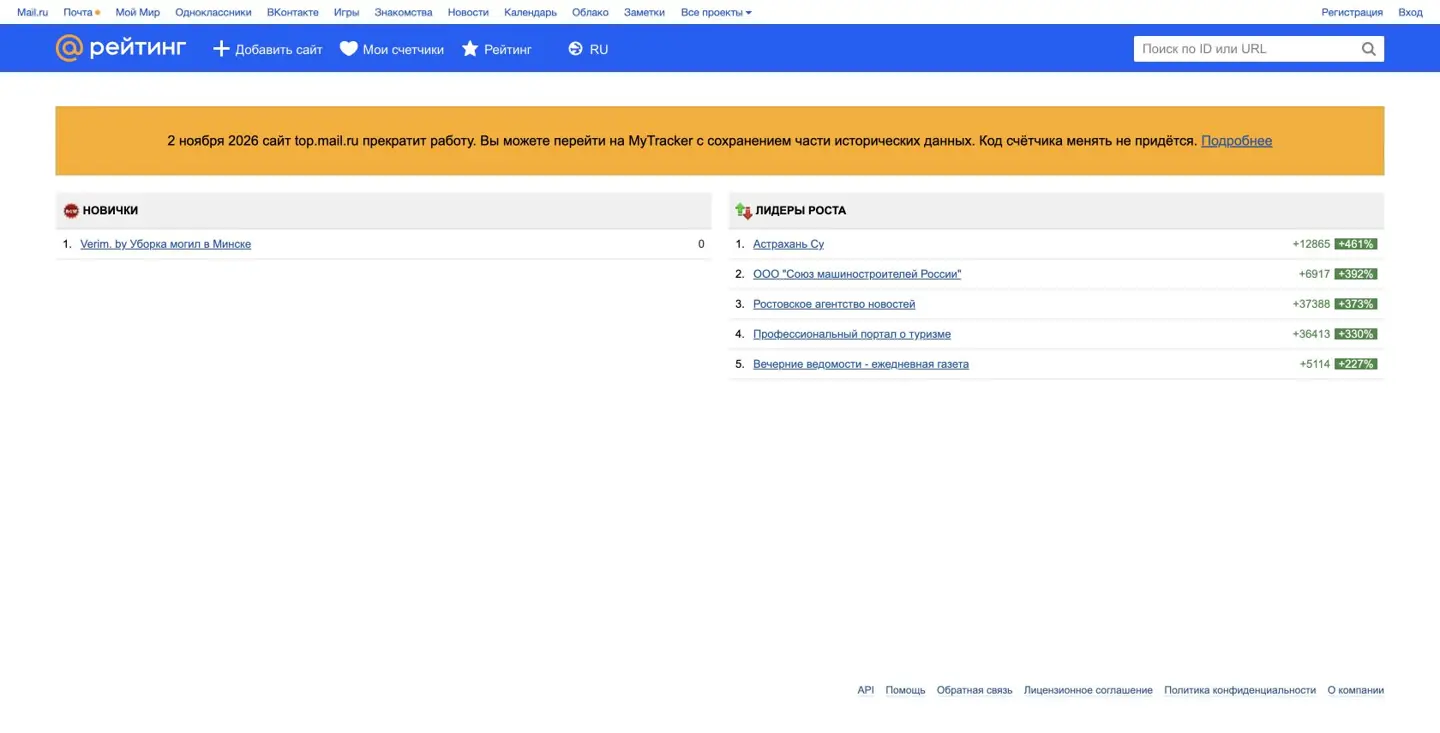Click the globe arrow icon next to RU

[575, 49]
